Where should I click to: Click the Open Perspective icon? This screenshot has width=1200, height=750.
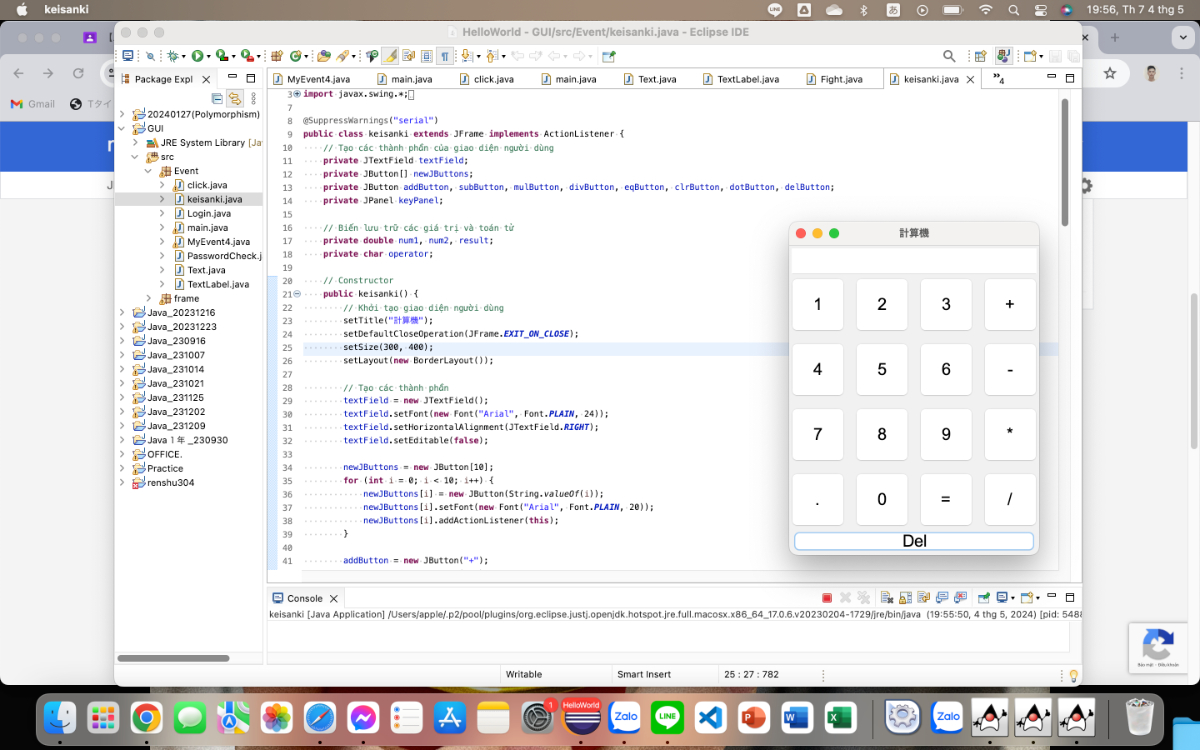click(x=981, y=56)
